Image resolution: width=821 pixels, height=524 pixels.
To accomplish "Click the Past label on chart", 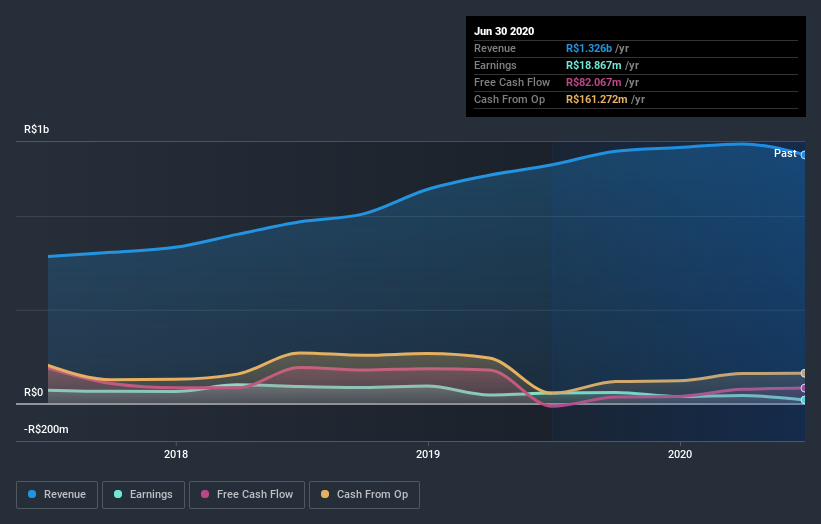I will click(x=785, y=153).
